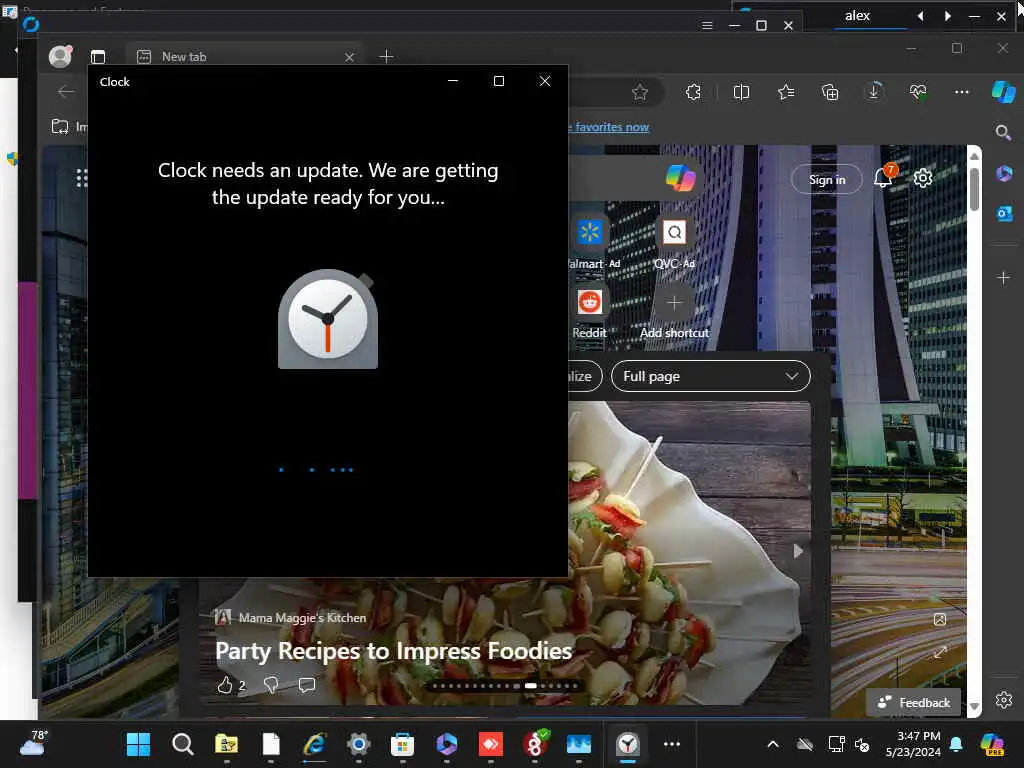Expand the food image with arrows icon
The width and height of the screenshot is (1024, 768).
(940, 652)
